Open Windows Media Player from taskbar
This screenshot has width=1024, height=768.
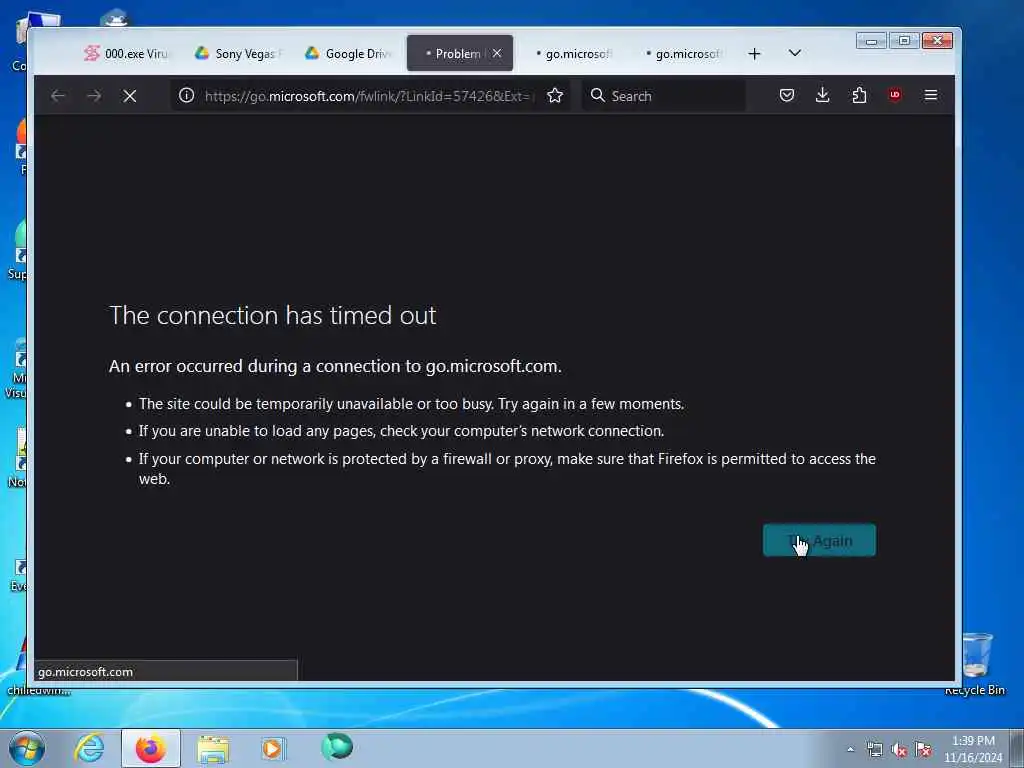pyautogui.click(x=273, y=748)
